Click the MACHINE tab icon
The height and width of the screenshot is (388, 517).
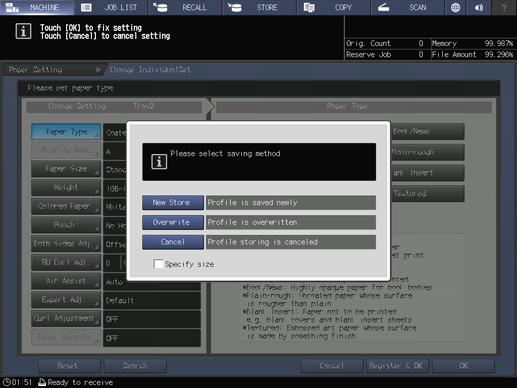click(12, 7)
